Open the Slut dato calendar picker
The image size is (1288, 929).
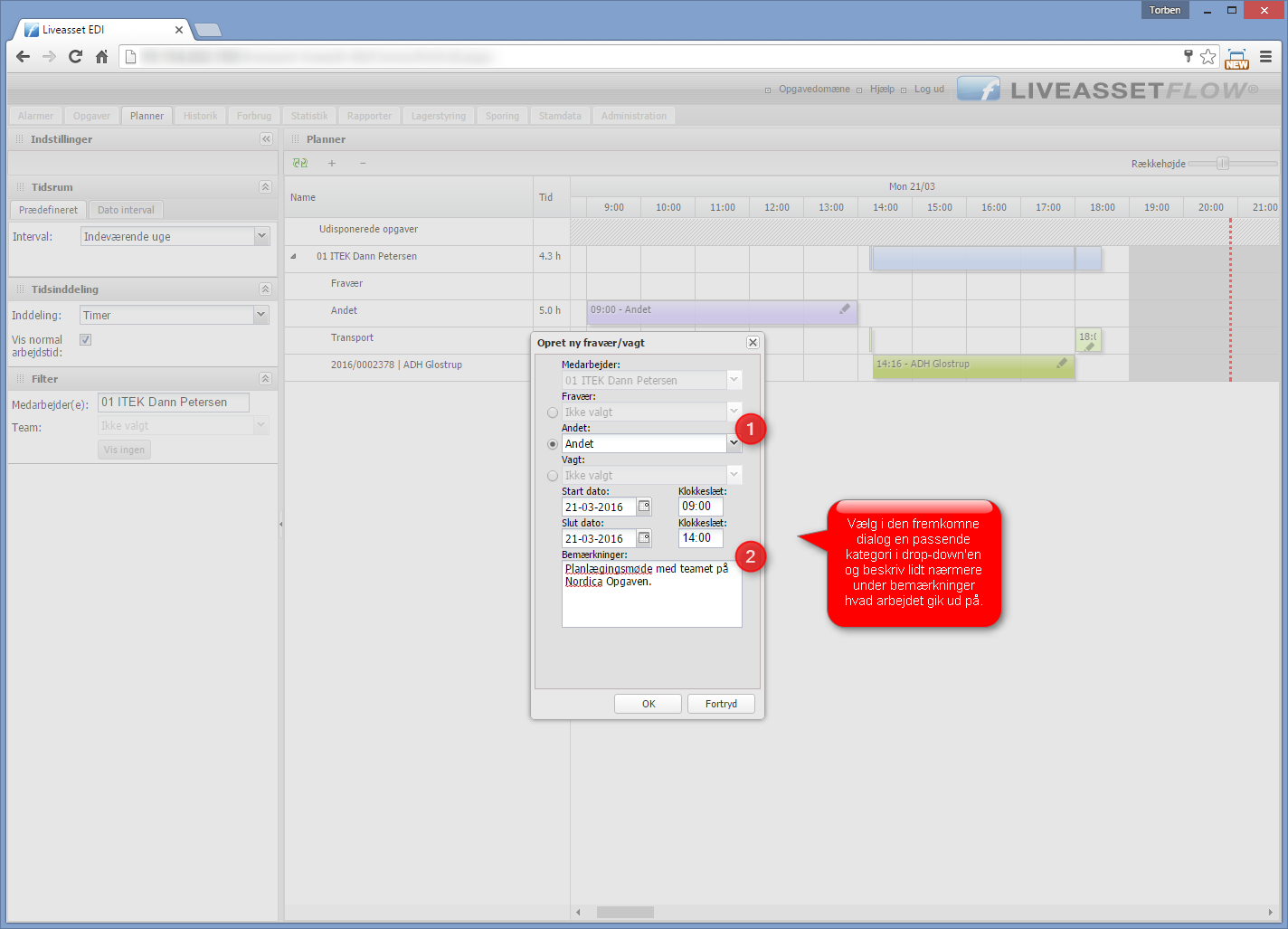point(644,538)
